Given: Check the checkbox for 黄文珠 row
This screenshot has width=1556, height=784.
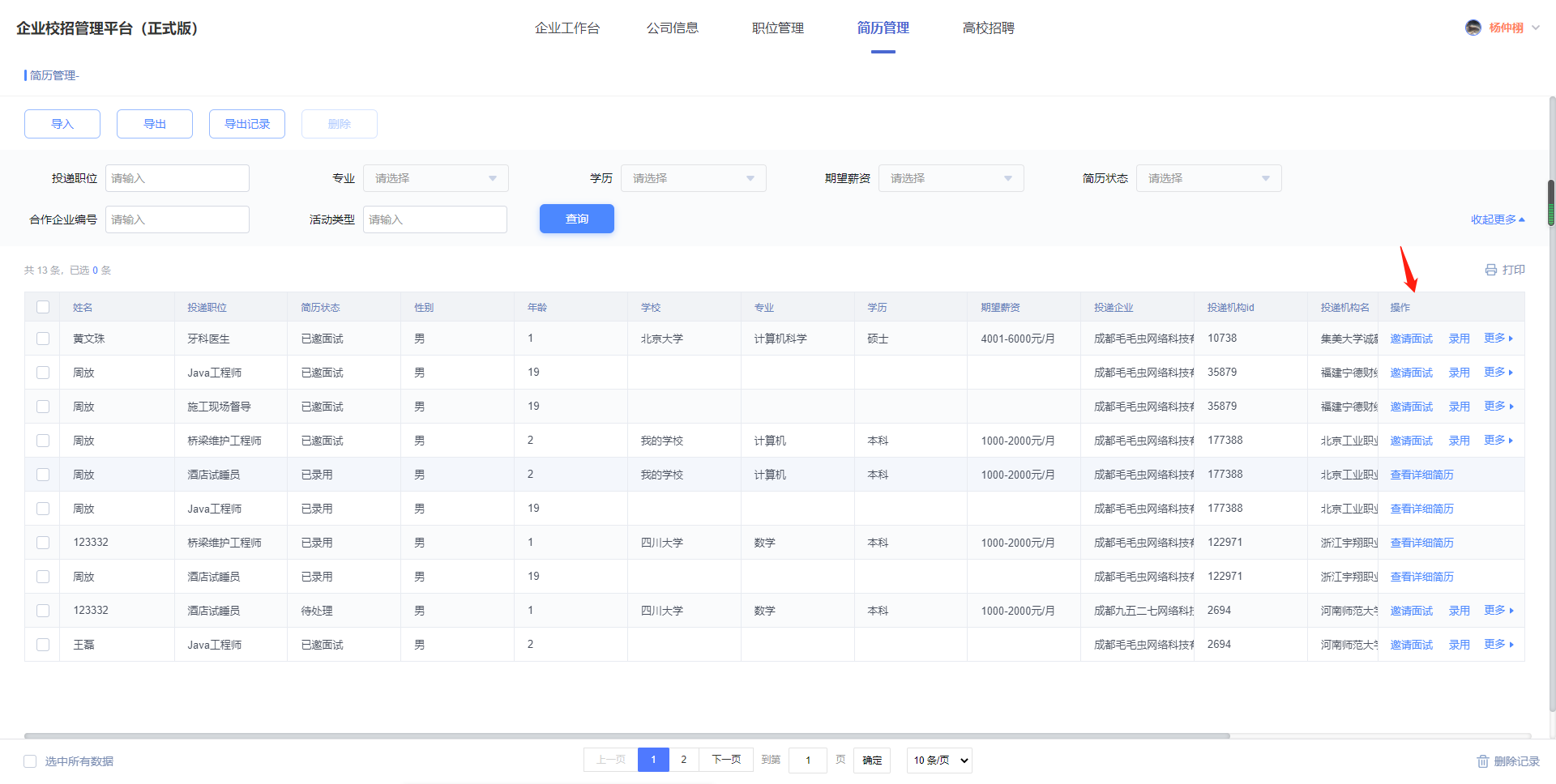Looking at the screenshot, I should click(43, 339).
